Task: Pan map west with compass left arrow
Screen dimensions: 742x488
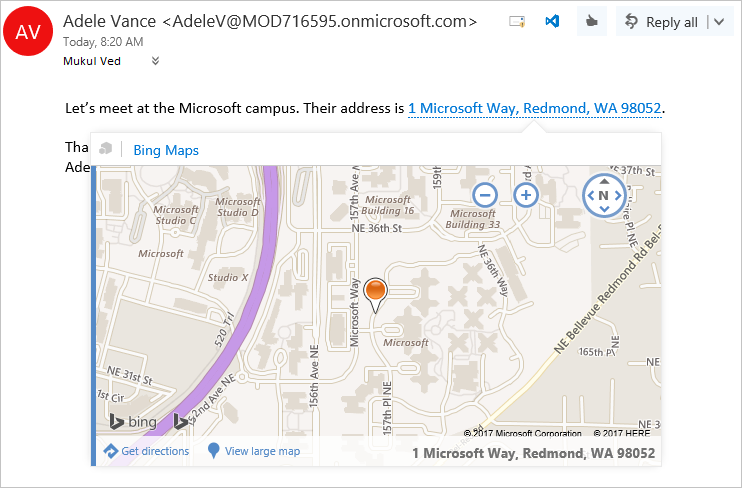Action: [591, 195]
